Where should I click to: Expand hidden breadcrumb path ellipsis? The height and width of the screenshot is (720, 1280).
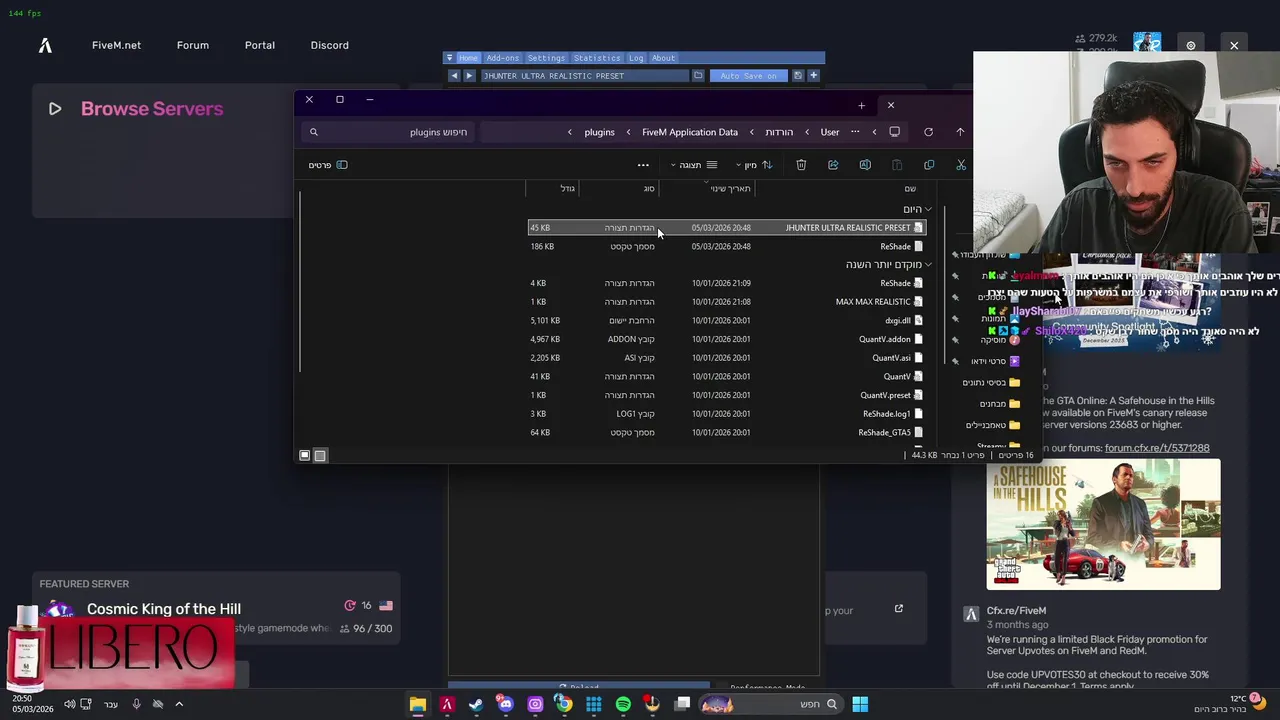[x=855, y=132]
